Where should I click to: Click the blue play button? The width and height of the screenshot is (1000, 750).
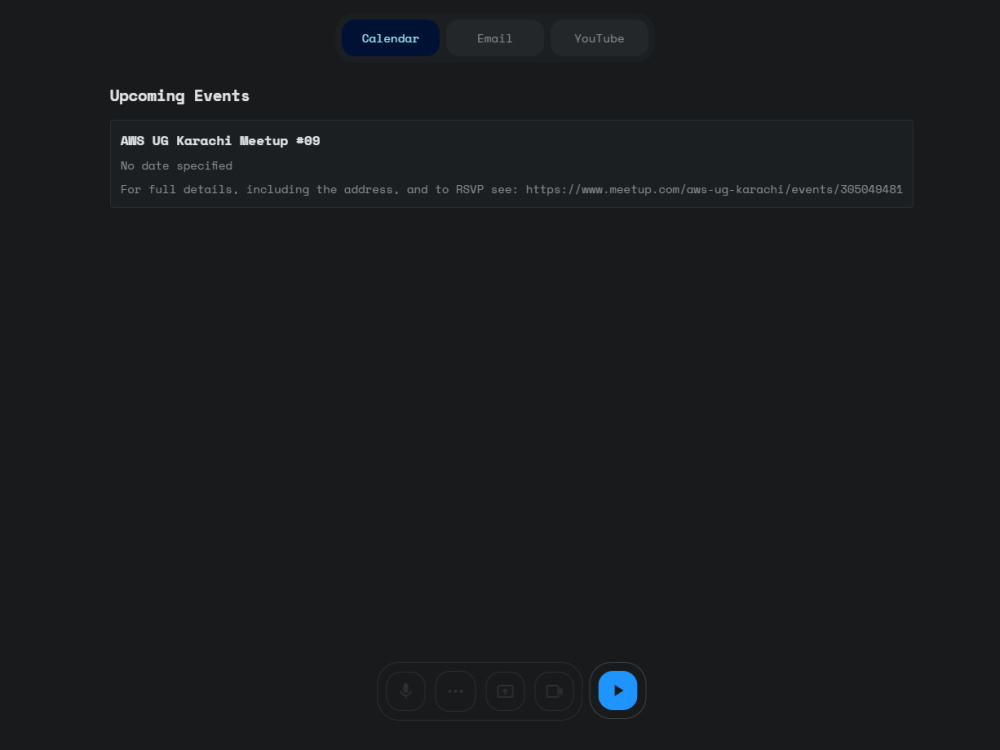(x=617, y=691)
